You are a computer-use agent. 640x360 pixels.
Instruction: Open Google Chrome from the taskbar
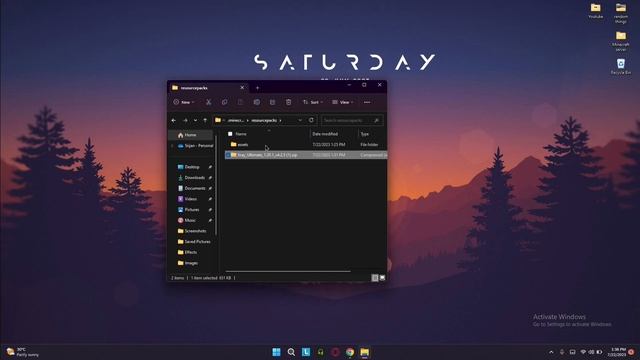350,352
